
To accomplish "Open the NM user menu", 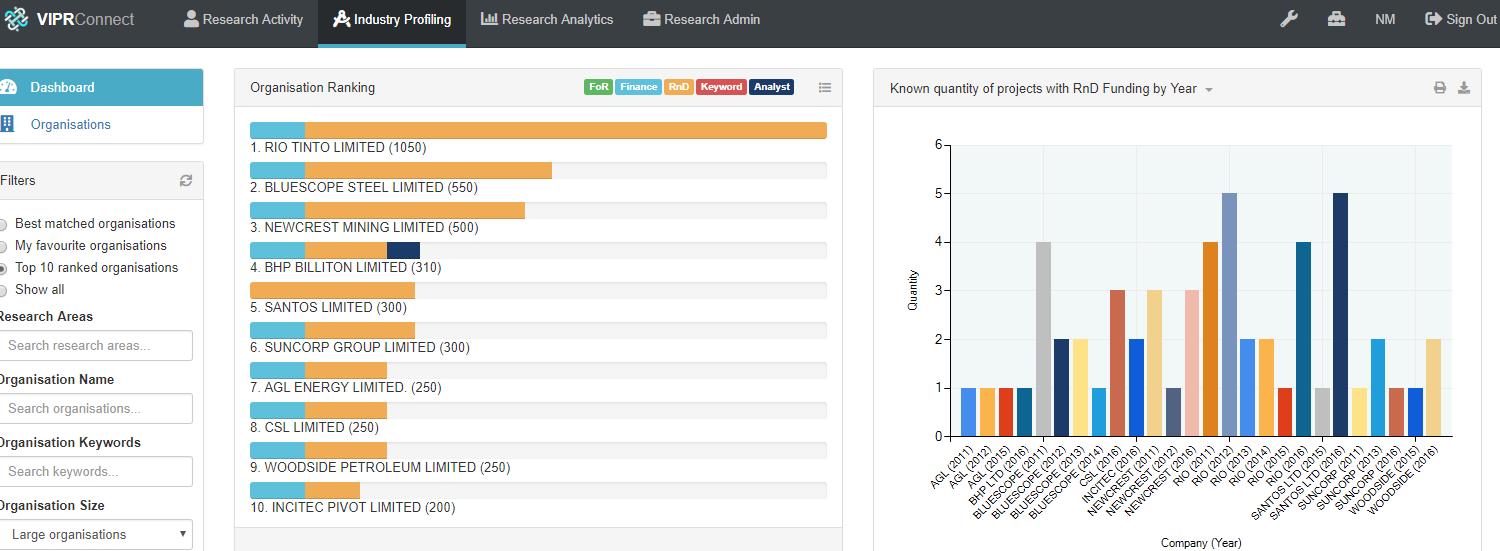I will (1385, 20).
